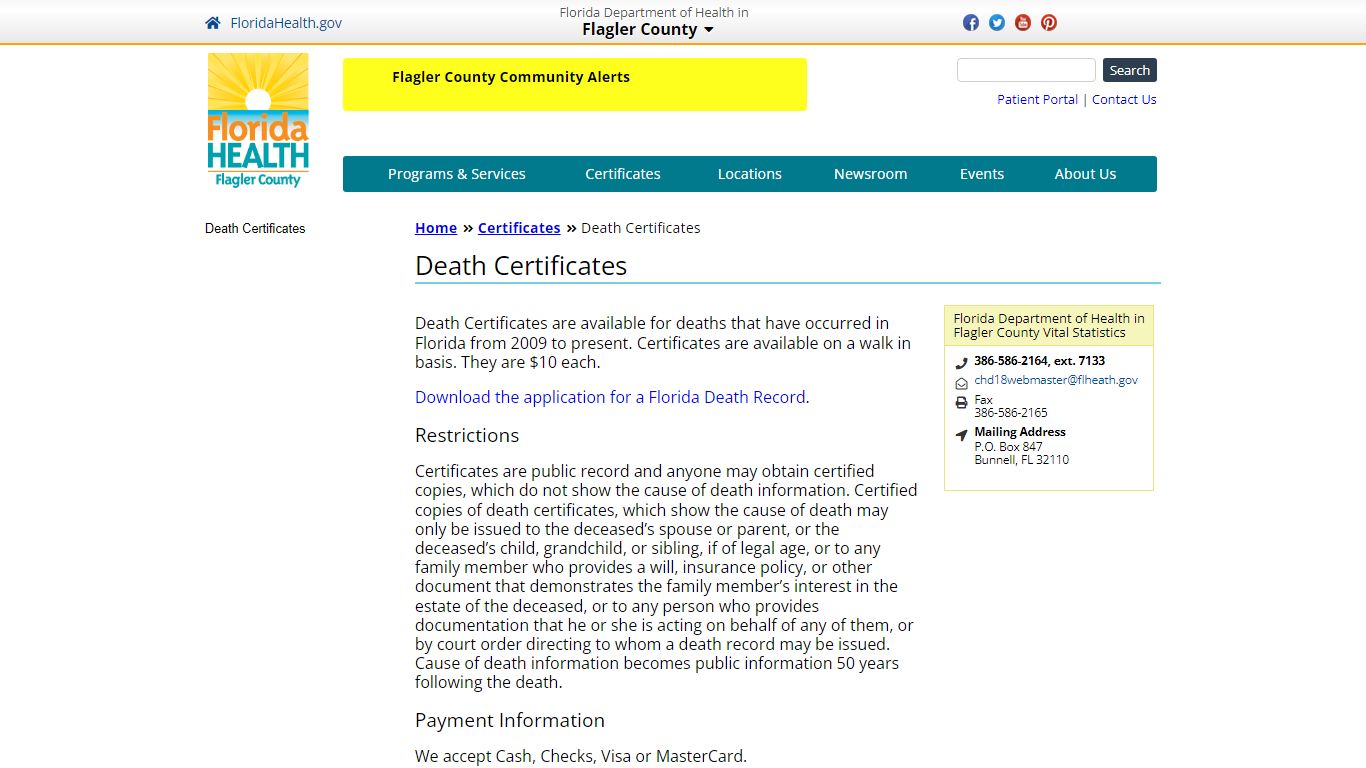1366x768 pixels.
Task: Click the mailing address arrow icon
Action: [x=961, y=435]
